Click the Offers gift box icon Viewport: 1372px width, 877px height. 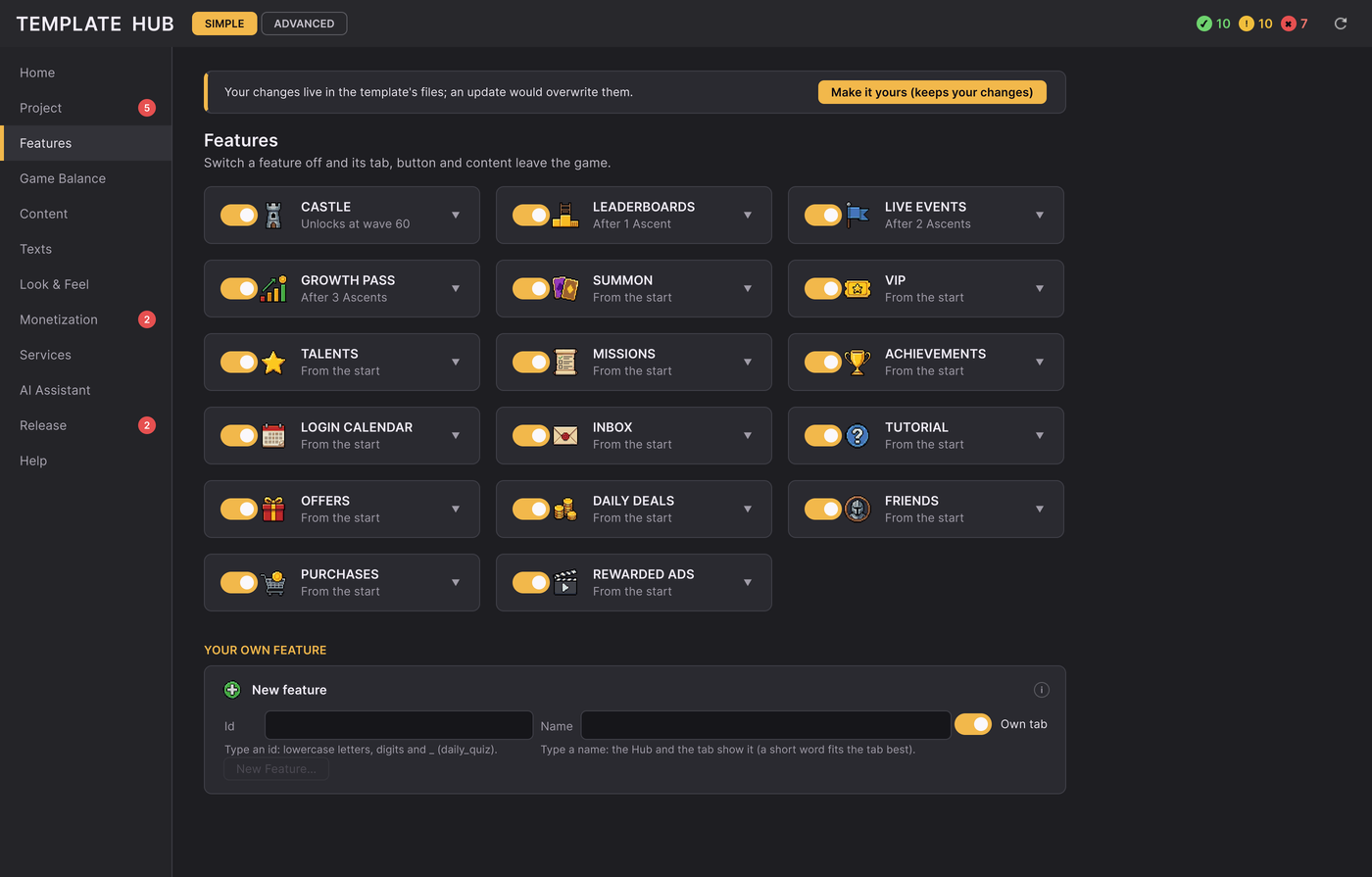click(x=273, y=509)
